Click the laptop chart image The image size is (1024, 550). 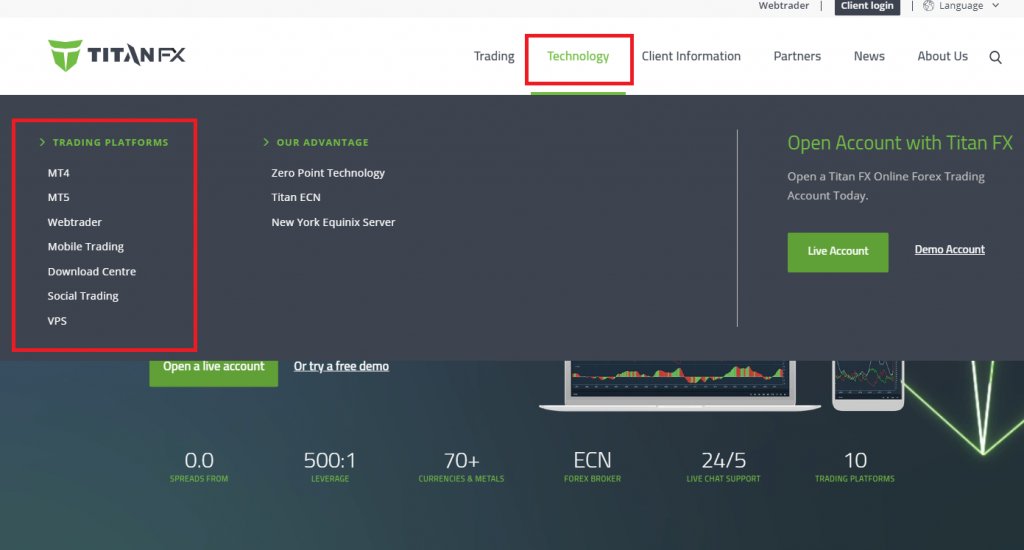click(x=679, y=385)
